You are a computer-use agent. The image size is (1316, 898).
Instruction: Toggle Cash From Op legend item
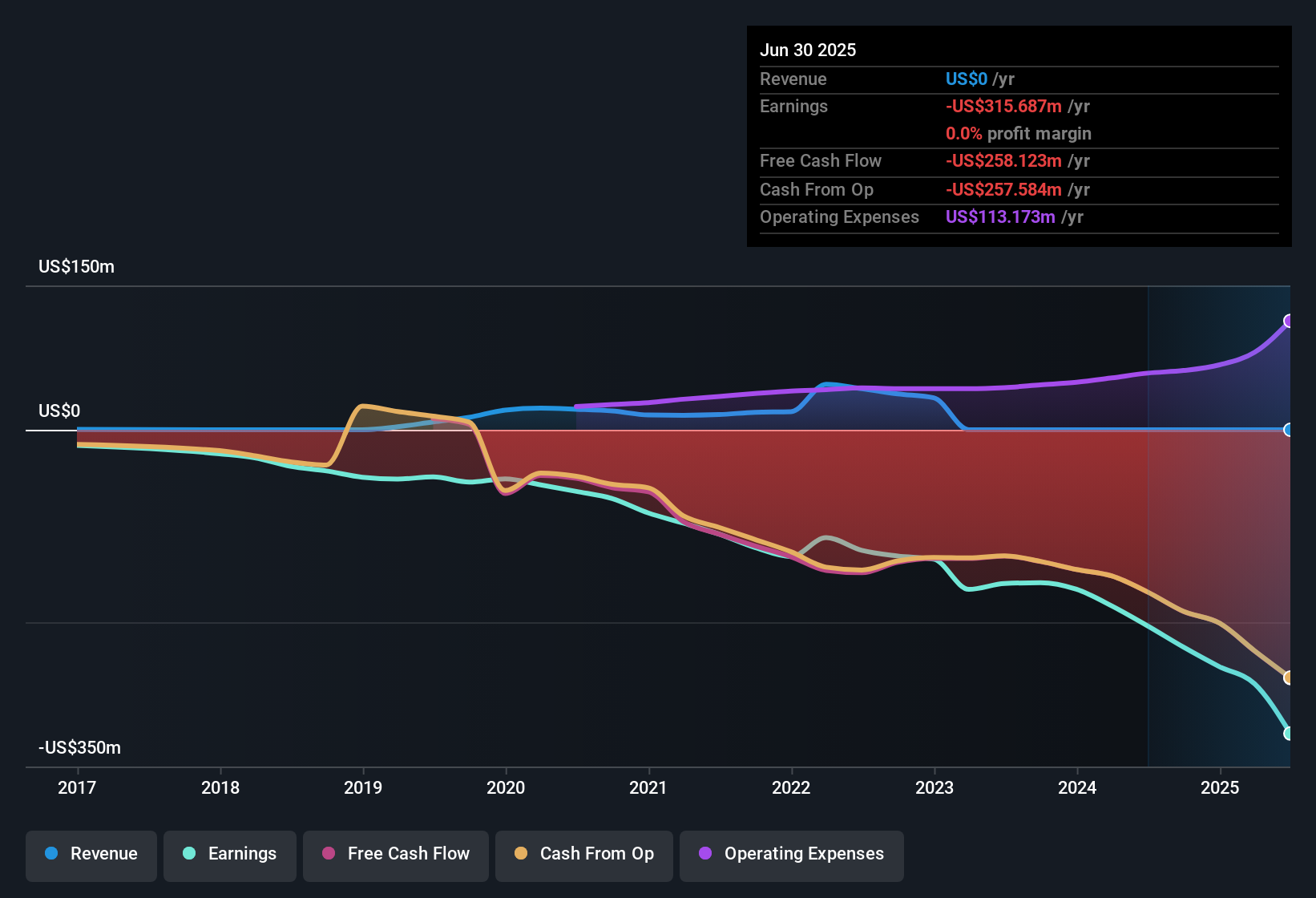pyautogui.click(x=583, y=855)
